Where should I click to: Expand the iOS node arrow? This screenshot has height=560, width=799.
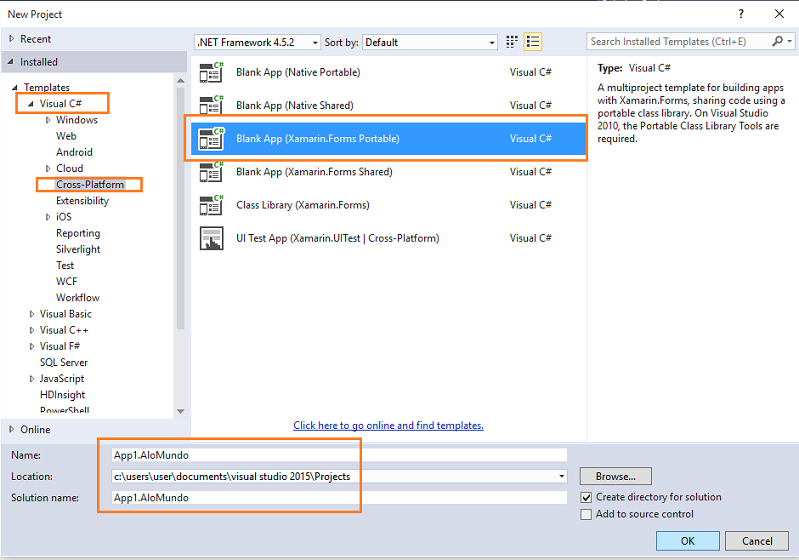coord(48,217)
